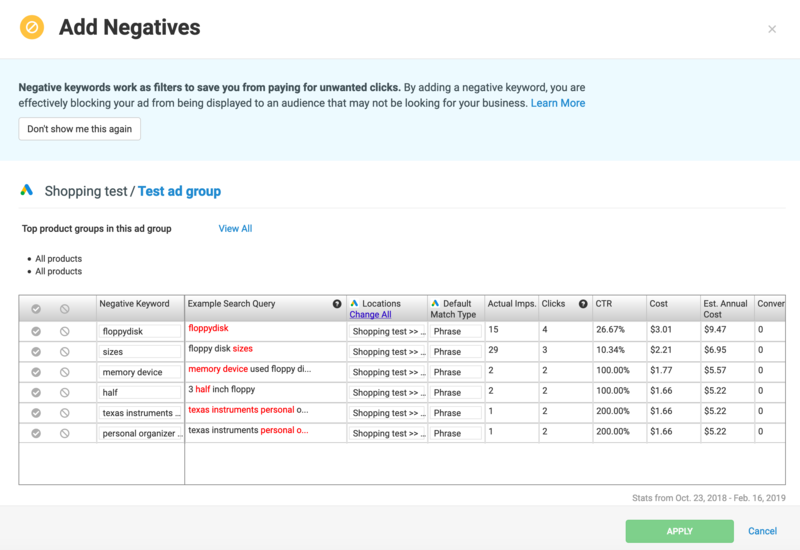Click block icon in sizes row
Image resolution: width=800 pixels, height=550 pixels.
coord(64,352)
